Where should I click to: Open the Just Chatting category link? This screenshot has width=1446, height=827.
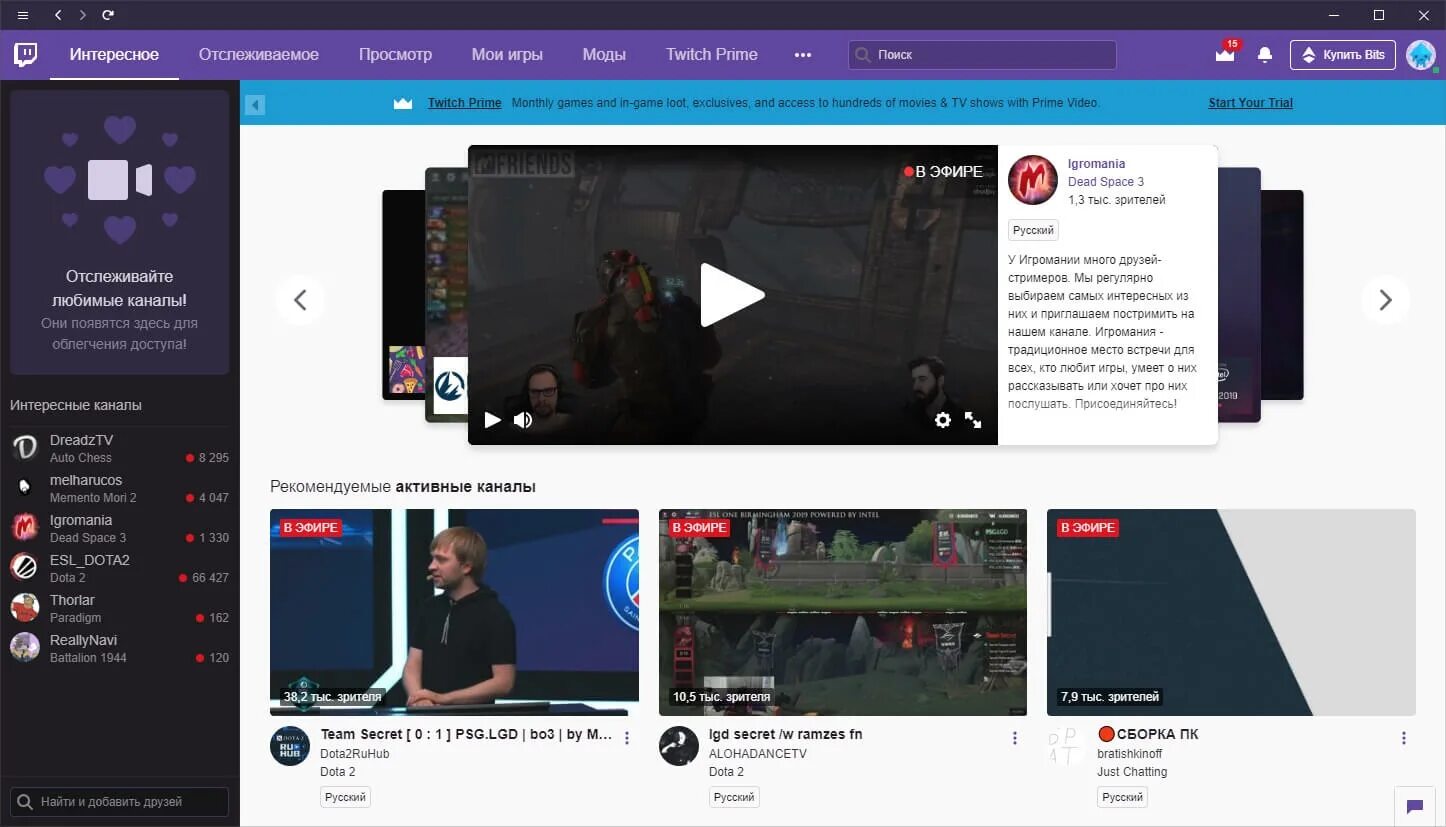point(1132,772)
